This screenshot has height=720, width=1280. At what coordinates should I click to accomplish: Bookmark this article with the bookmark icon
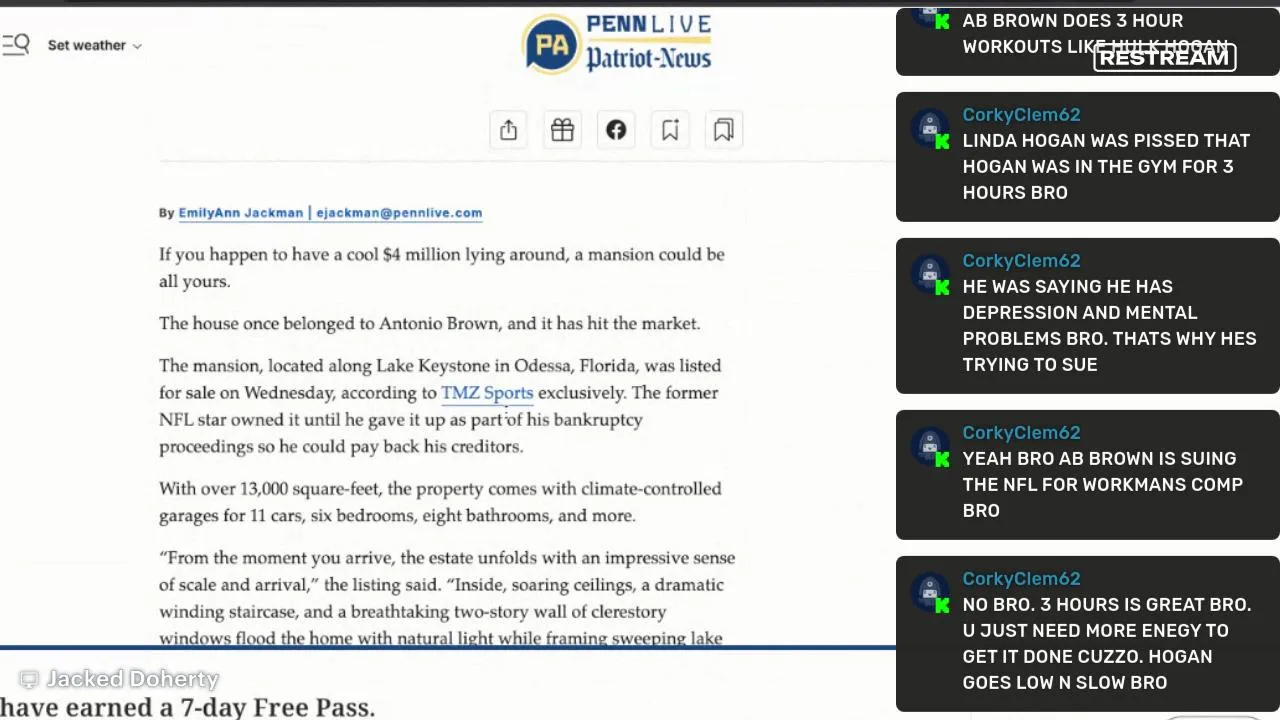[x=670, y=130]
